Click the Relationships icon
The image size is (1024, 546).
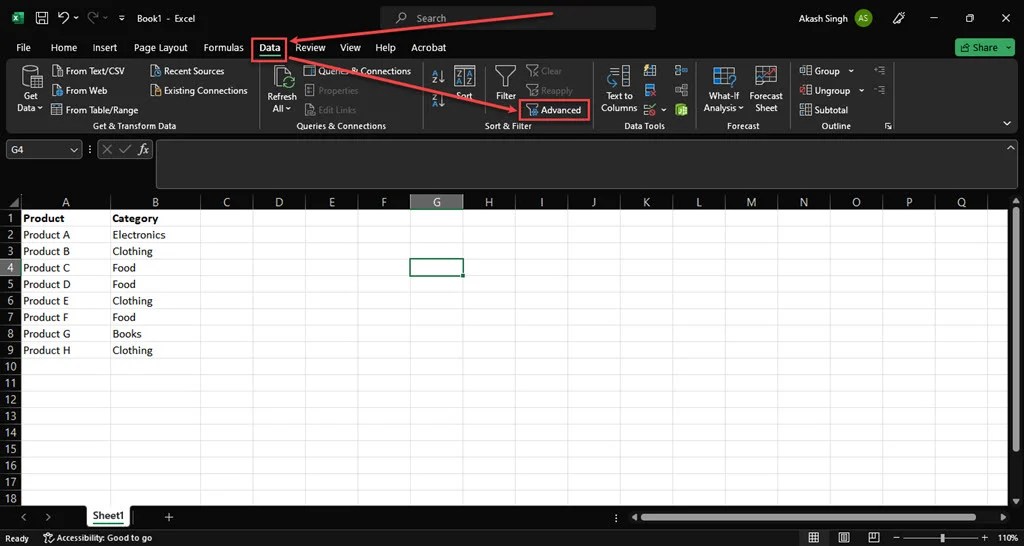tap(682, 89)
